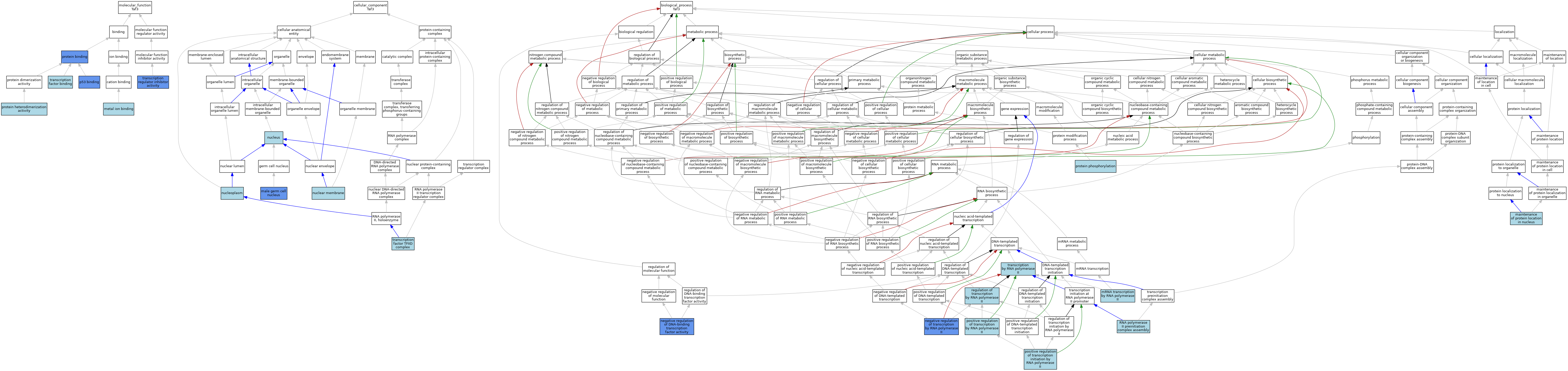Click the 'protein heterodimerization activity' node
The width and height of the screenshot is (1568, 371).
coord(24,109)
